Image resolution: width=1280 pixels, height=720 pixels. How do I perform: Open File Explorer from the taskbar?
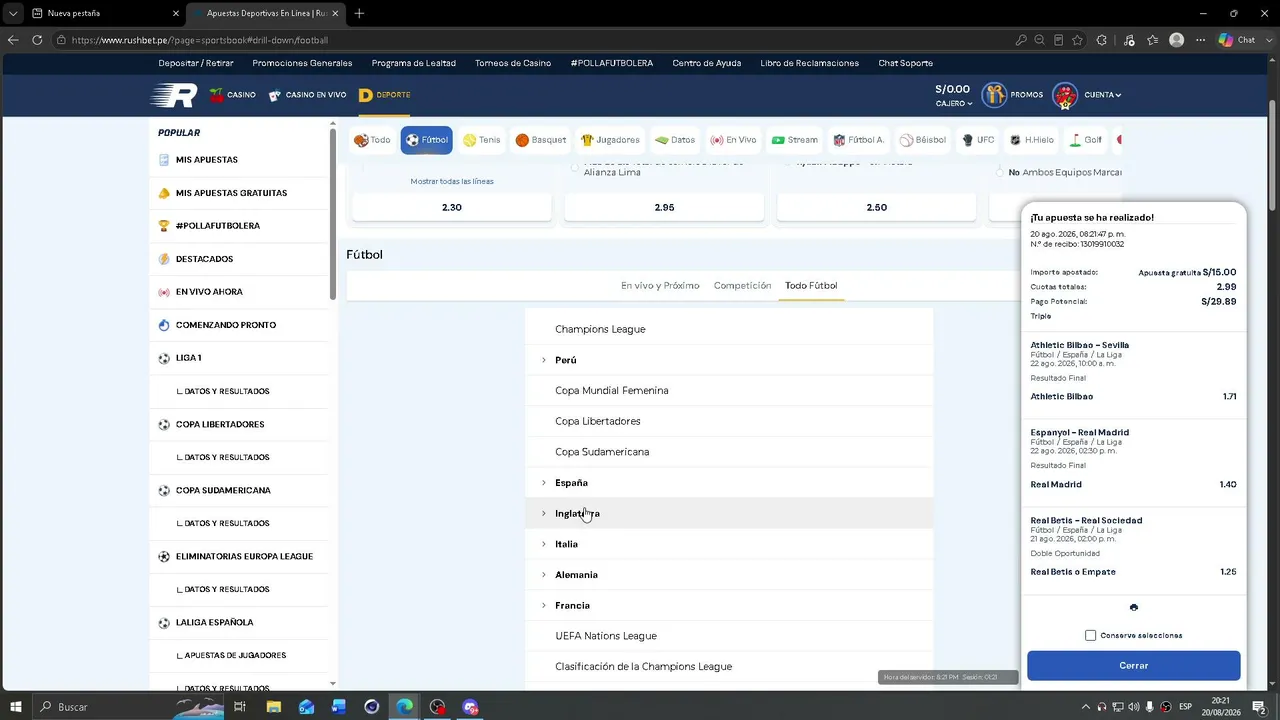tap(273, 707)
